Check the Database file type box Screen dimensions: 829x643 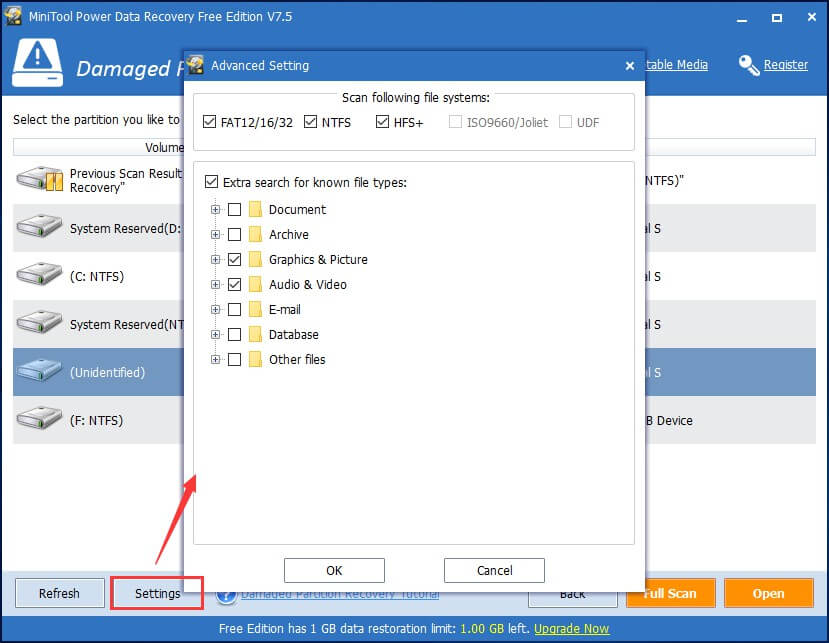[234, 334]
